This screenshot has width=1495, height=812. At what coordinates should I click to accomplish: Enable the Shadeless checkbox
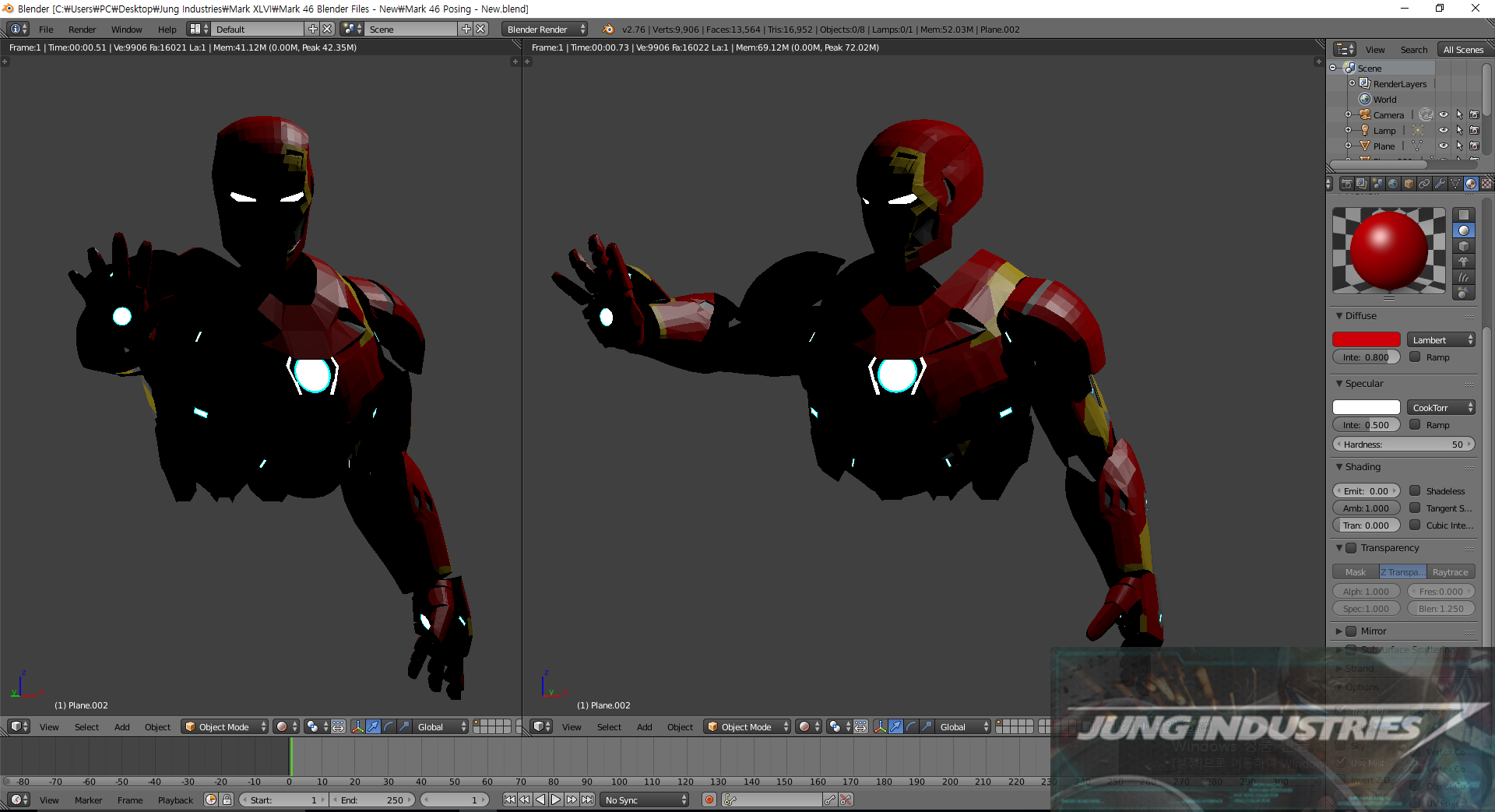coord(1415,490)
